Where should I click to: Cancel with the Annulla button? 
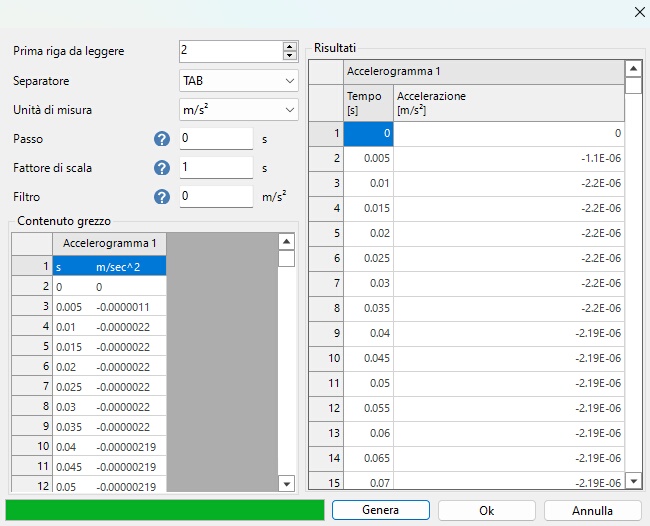[592, 510]
